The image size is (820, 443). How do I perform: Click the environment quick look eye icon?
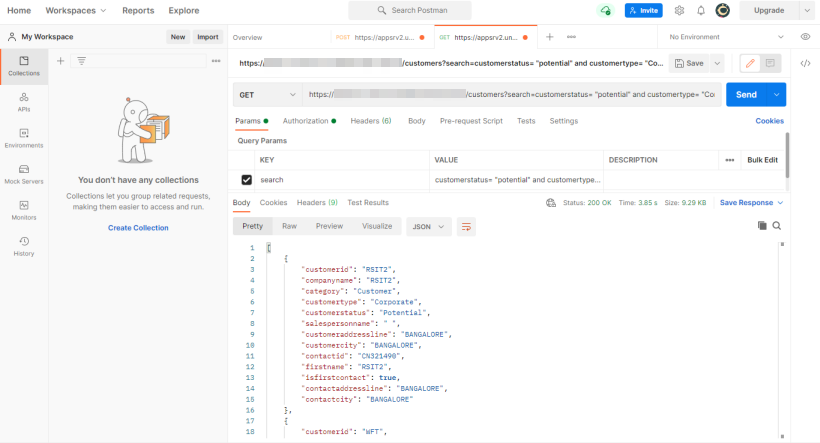(x=805, y=37)
